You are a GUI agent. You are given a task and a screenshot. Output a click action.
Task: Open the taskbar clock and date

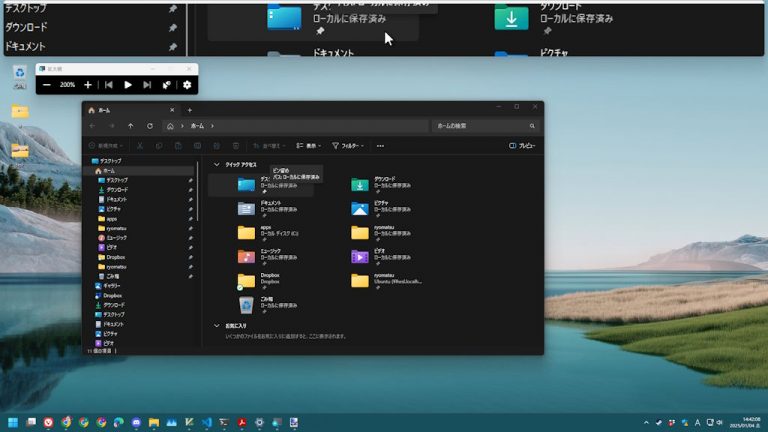coord(745,423)
